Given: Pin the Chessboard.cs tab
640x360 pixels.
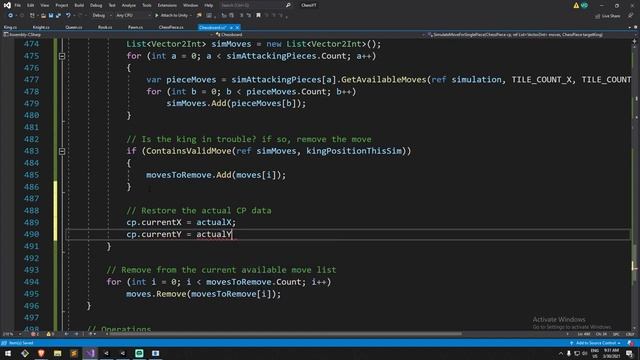Looking at the screenshot, I should click(x=231, y=27).
